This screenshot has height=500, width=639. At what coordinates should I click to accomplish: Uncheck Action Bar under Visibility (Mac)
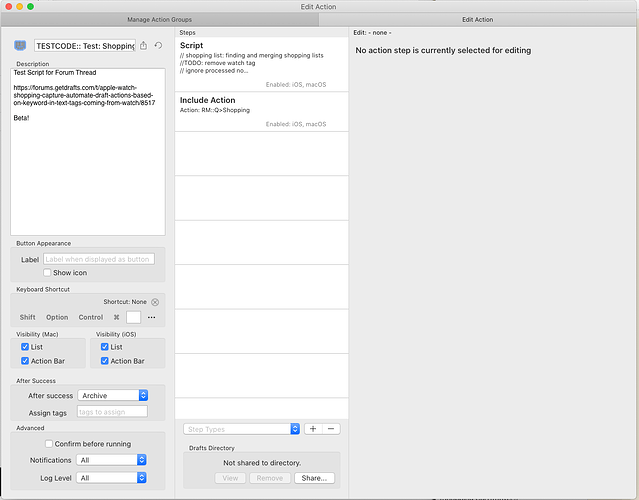pos(25,361)
